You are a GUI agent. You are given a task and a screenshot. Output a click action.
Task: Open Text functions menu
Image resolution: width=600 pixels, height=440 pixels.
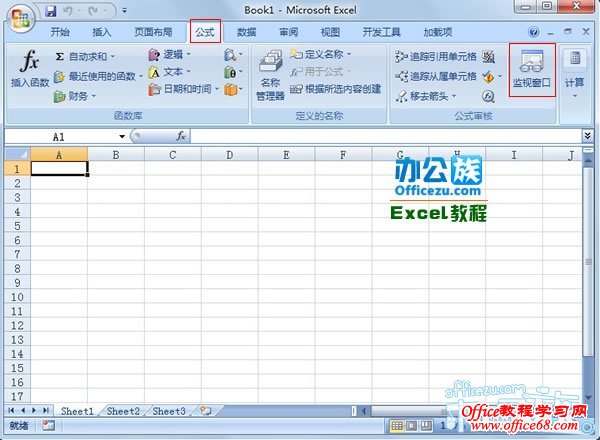(x=169, y=72)
